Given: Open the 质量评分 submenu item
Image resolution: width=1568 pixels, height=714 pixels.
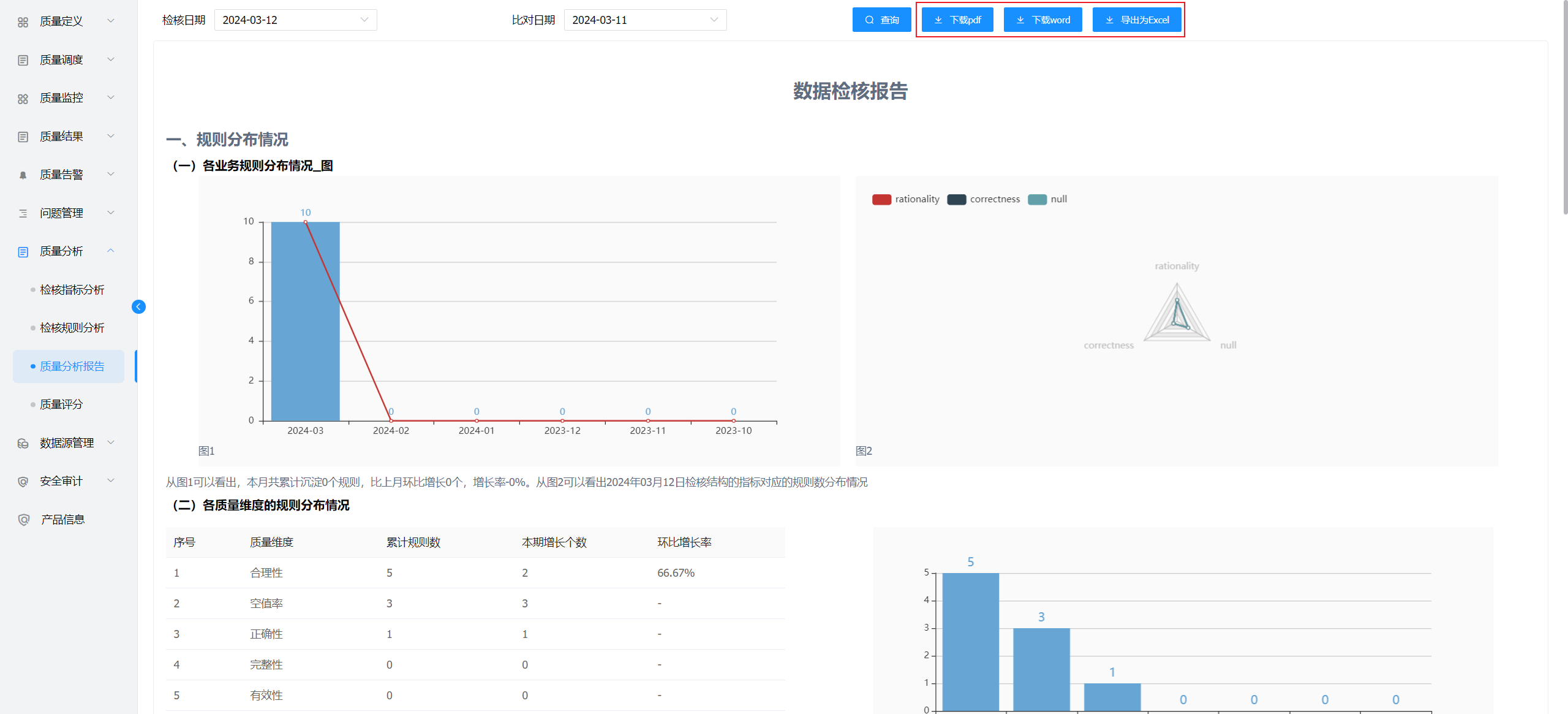Looking at the screenshot, I should (x=61, y=404).
